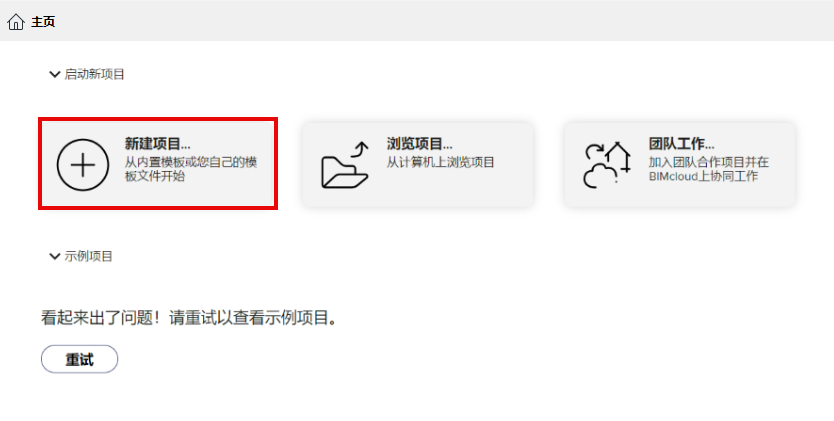
Task: Click the house outline in the Teamwork icon
Action: 619,156
